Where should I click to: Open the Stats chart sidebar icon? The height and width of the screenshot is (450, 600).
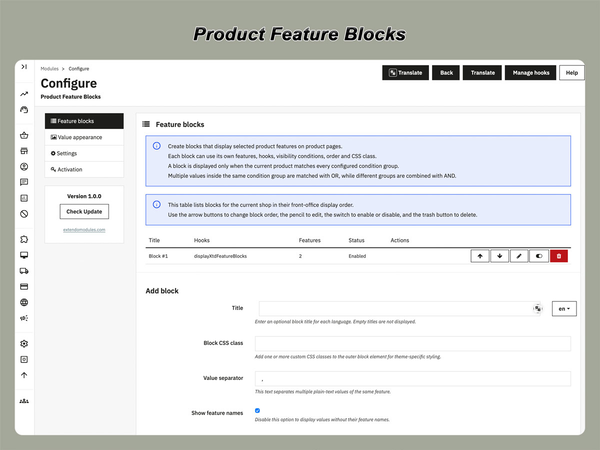(24, 198)
